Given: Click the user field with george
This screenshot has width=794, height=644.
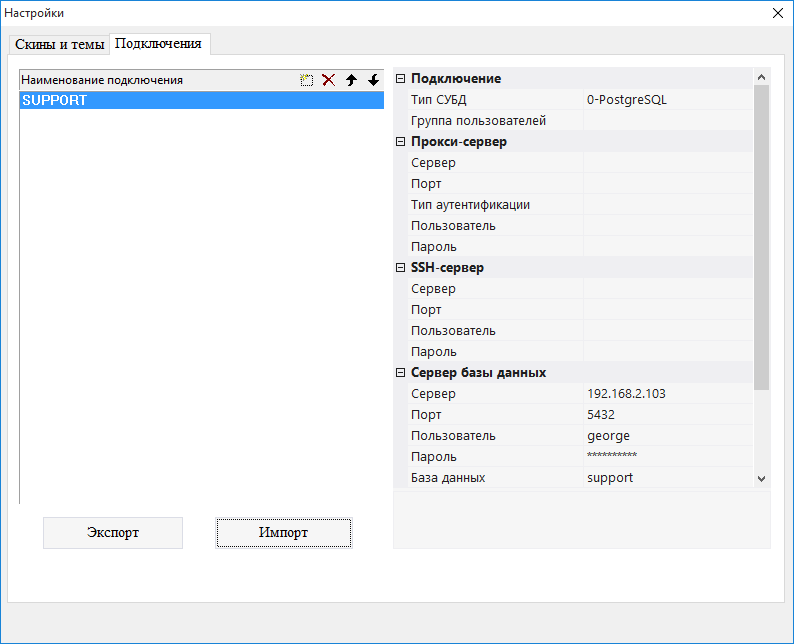Looking at the screenshot, I should pyautogui.click(x=667, y=436).
